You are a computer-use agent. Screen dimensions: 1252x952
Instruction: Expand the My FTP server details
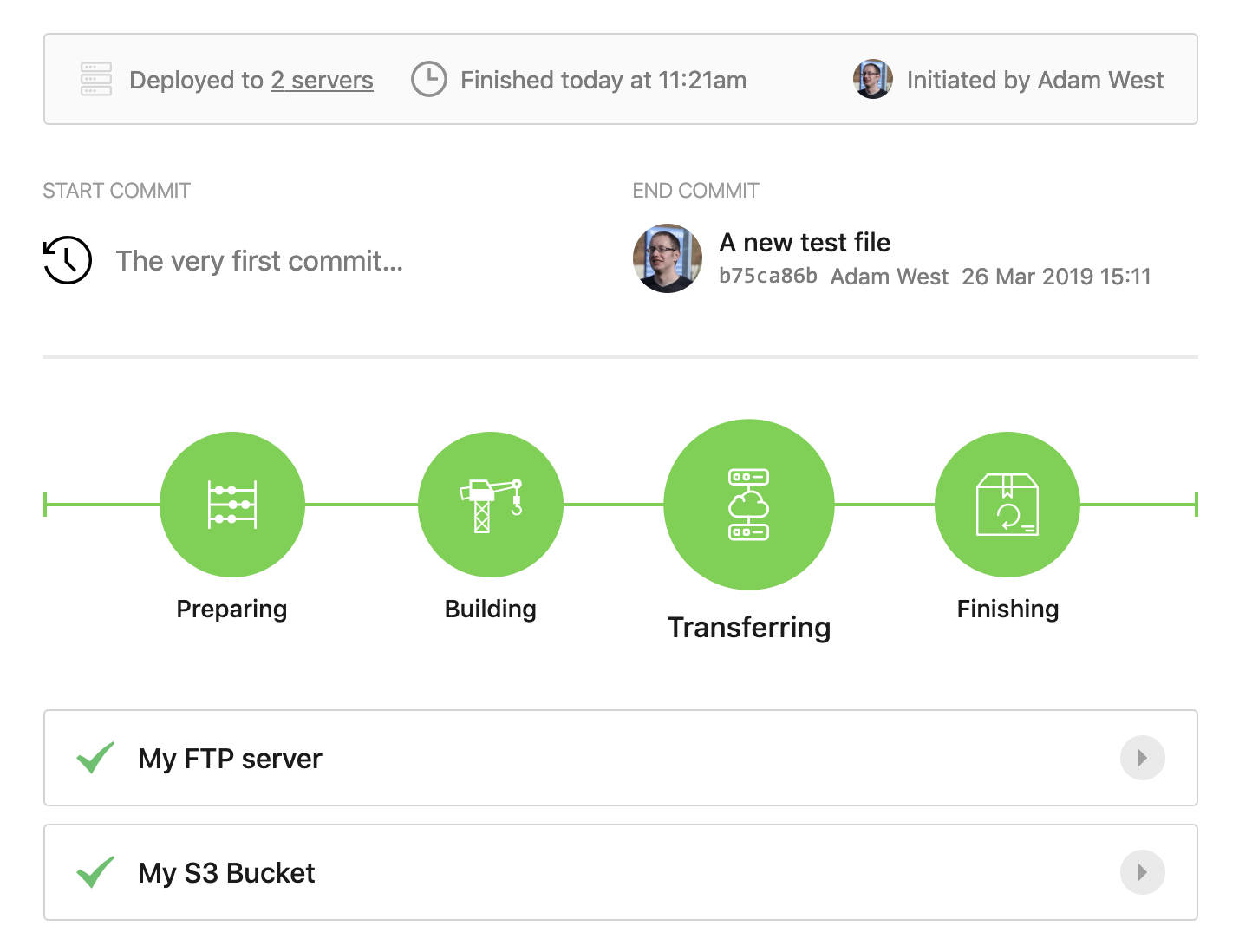1142,758
